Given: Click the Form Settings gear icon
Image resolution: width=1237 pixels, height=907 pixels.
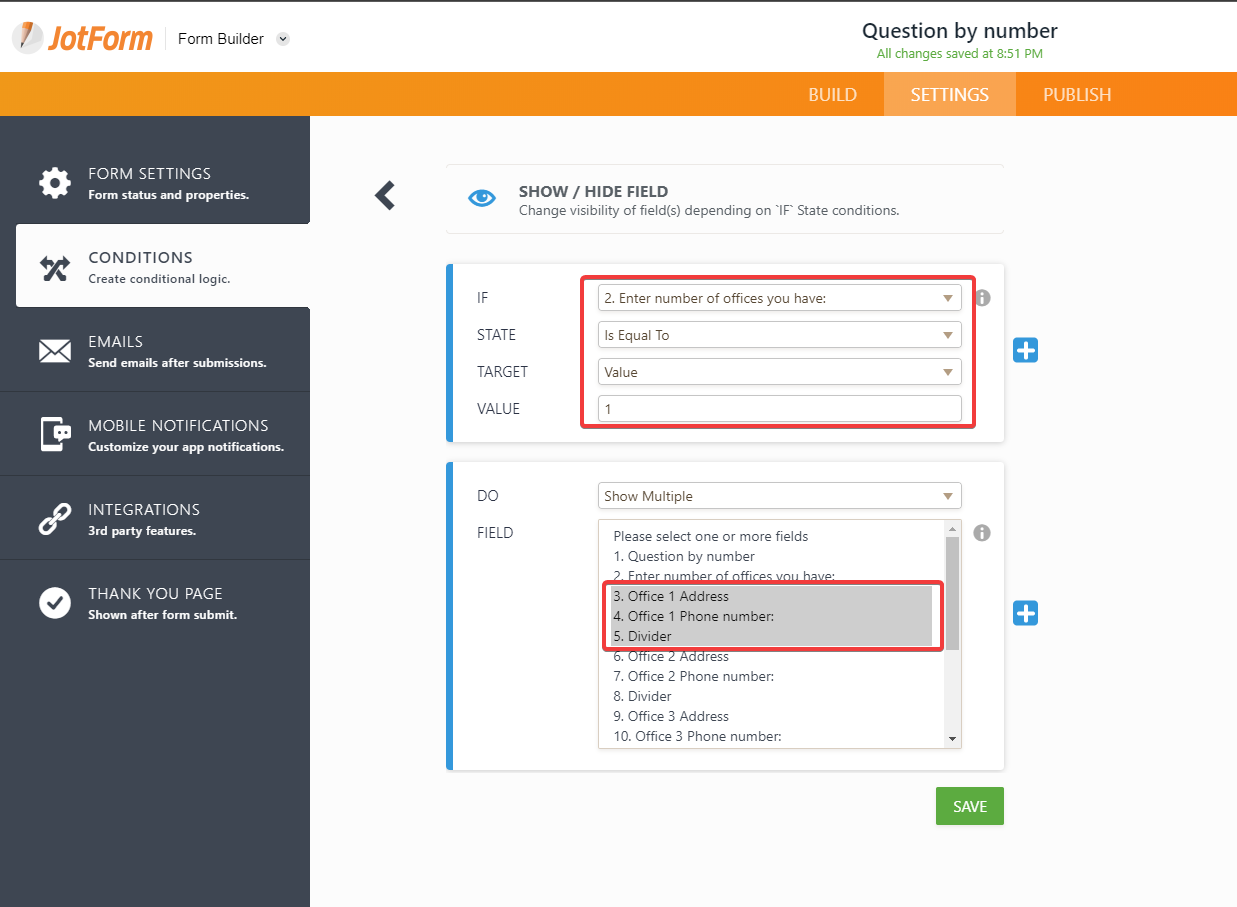Looking at the screenshot, I should click(55, 182).
